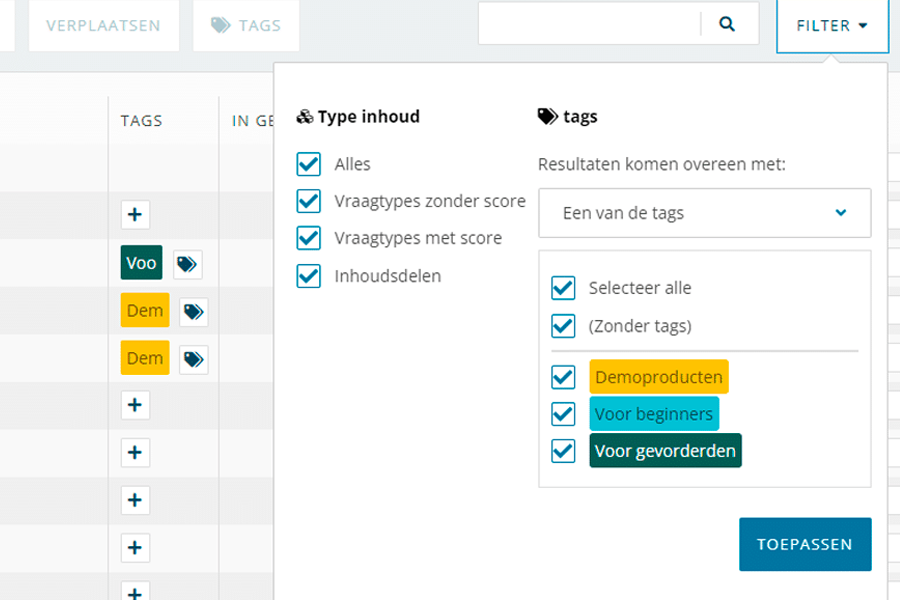Open the Tags toolbar button
900x600 pixels.
tap(246, 25)
